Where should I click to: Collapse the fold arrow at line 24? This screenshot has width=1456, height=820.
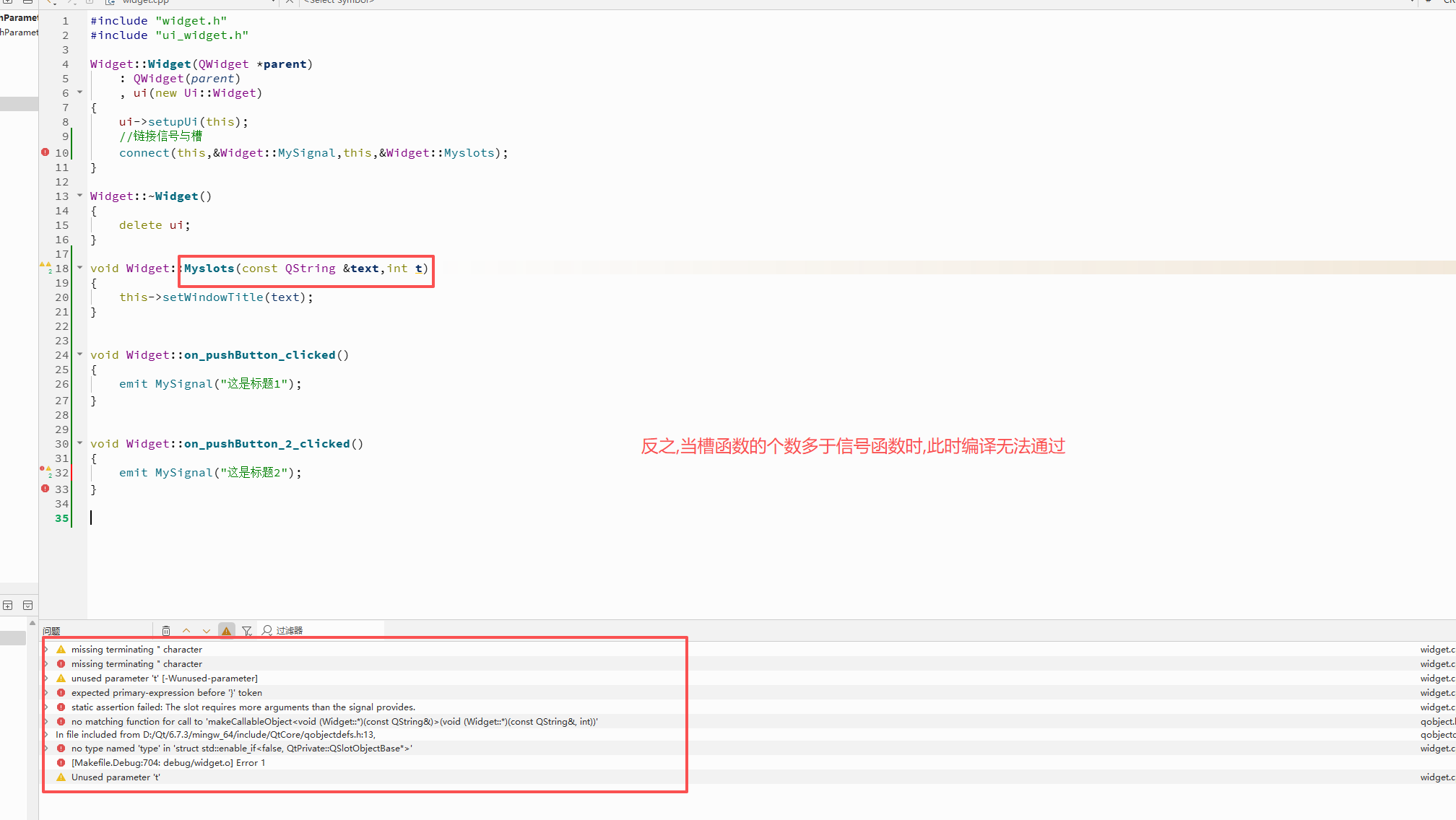[79, 354]
